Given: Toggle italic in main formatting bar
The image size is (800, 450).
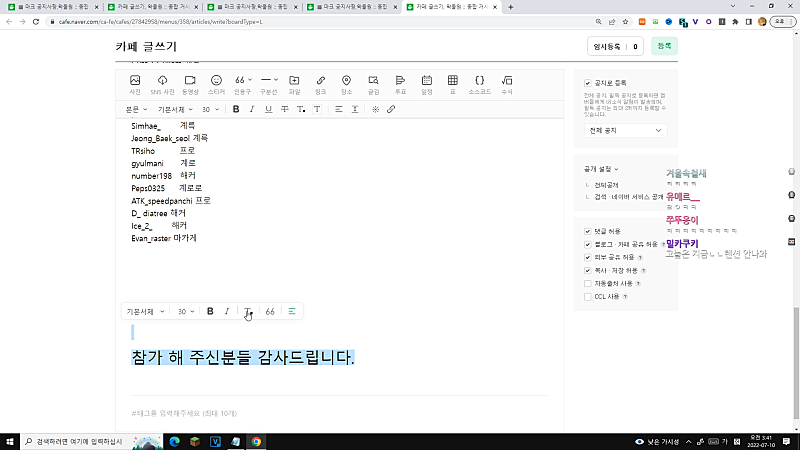Looking at the screenshot, I should (252, 109).
